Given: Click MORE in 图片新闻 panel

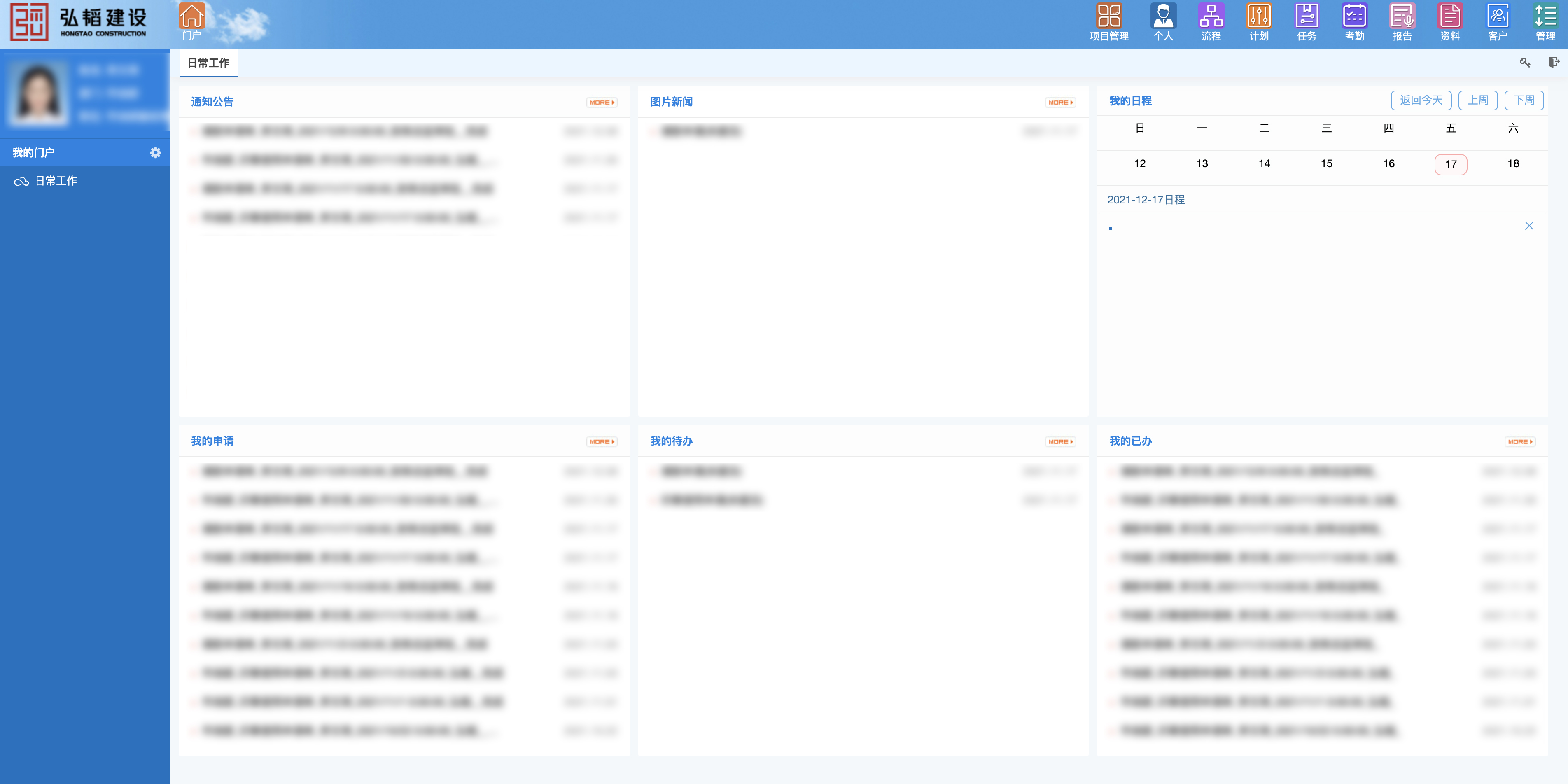Looking at the screenshot, I should point(1060,102).
